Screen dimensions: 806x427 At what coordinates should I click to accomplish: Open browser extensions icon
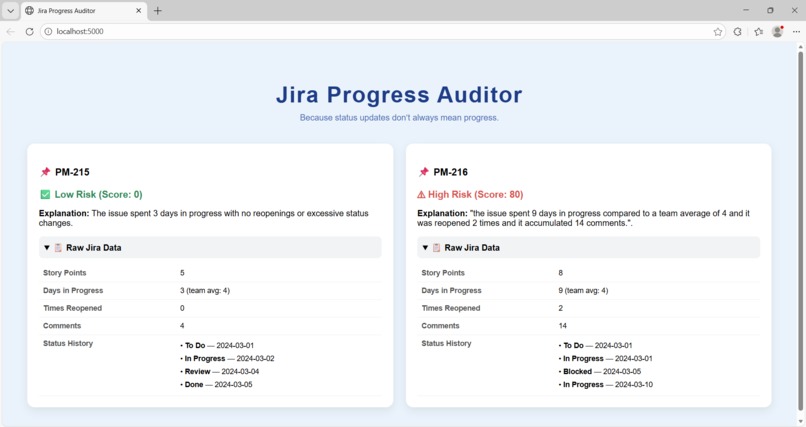pyautogui.click(x=738, y=32)
